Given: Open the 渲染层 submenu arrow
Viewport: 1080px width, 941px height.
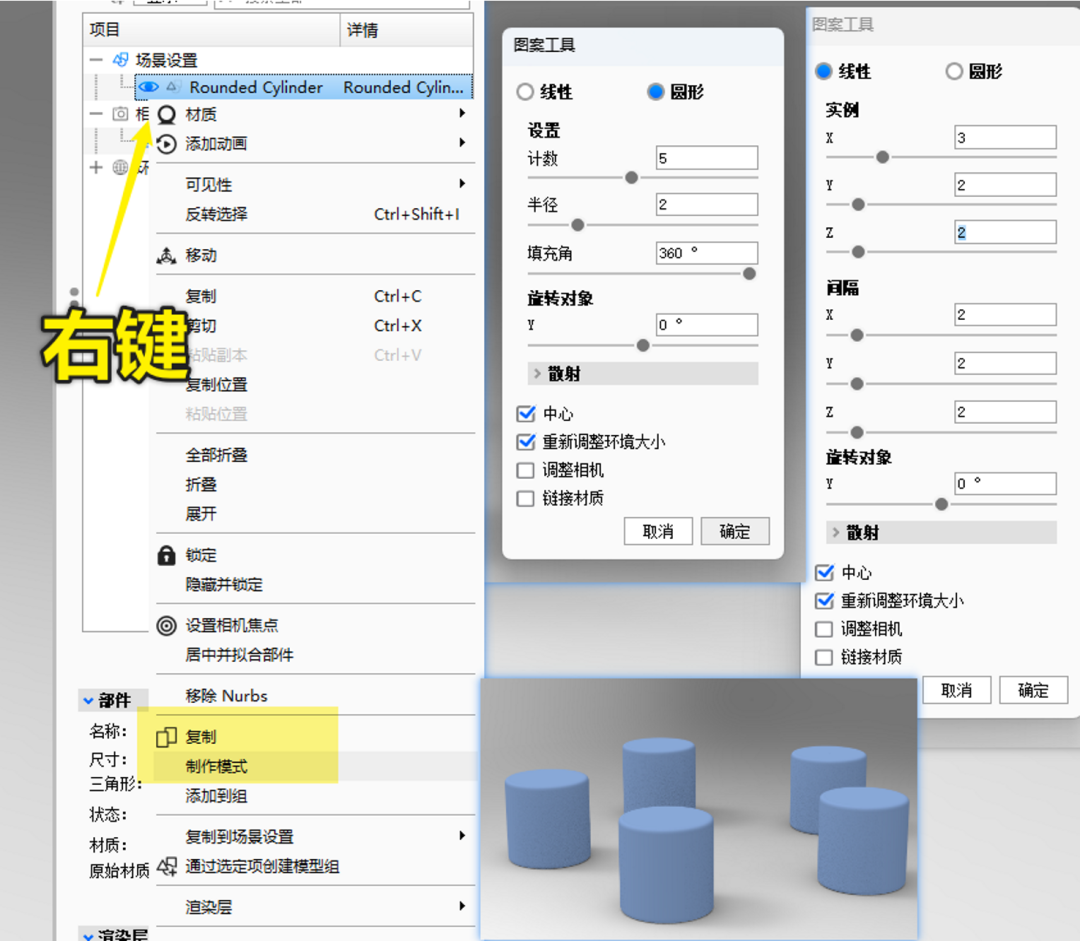Looking at the screenshot, I should point(462,906).
